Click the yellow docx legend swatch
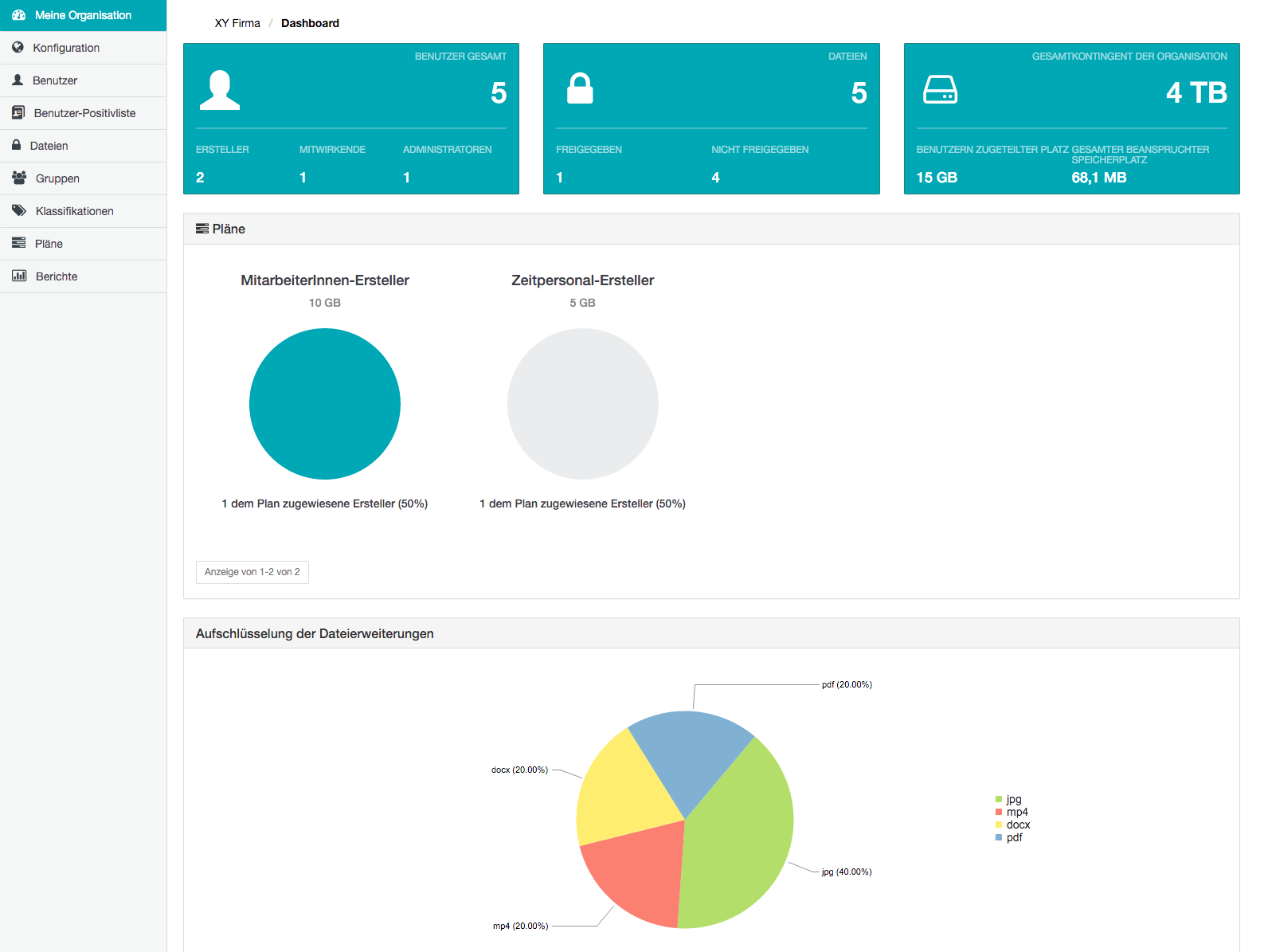The height and width of the screenshot is (952, 1268). (x=999, y=825)
